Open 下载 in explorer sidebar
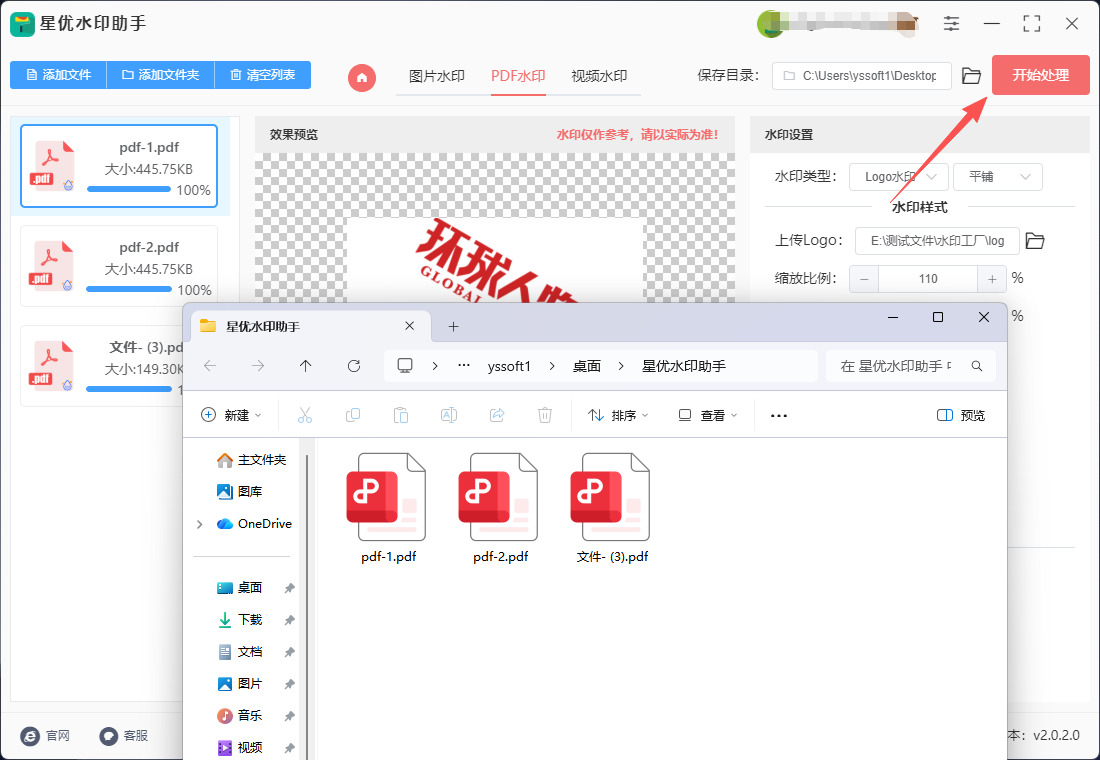The height and width of the screenshot is (760, 1100). click(x=240, y=620)
